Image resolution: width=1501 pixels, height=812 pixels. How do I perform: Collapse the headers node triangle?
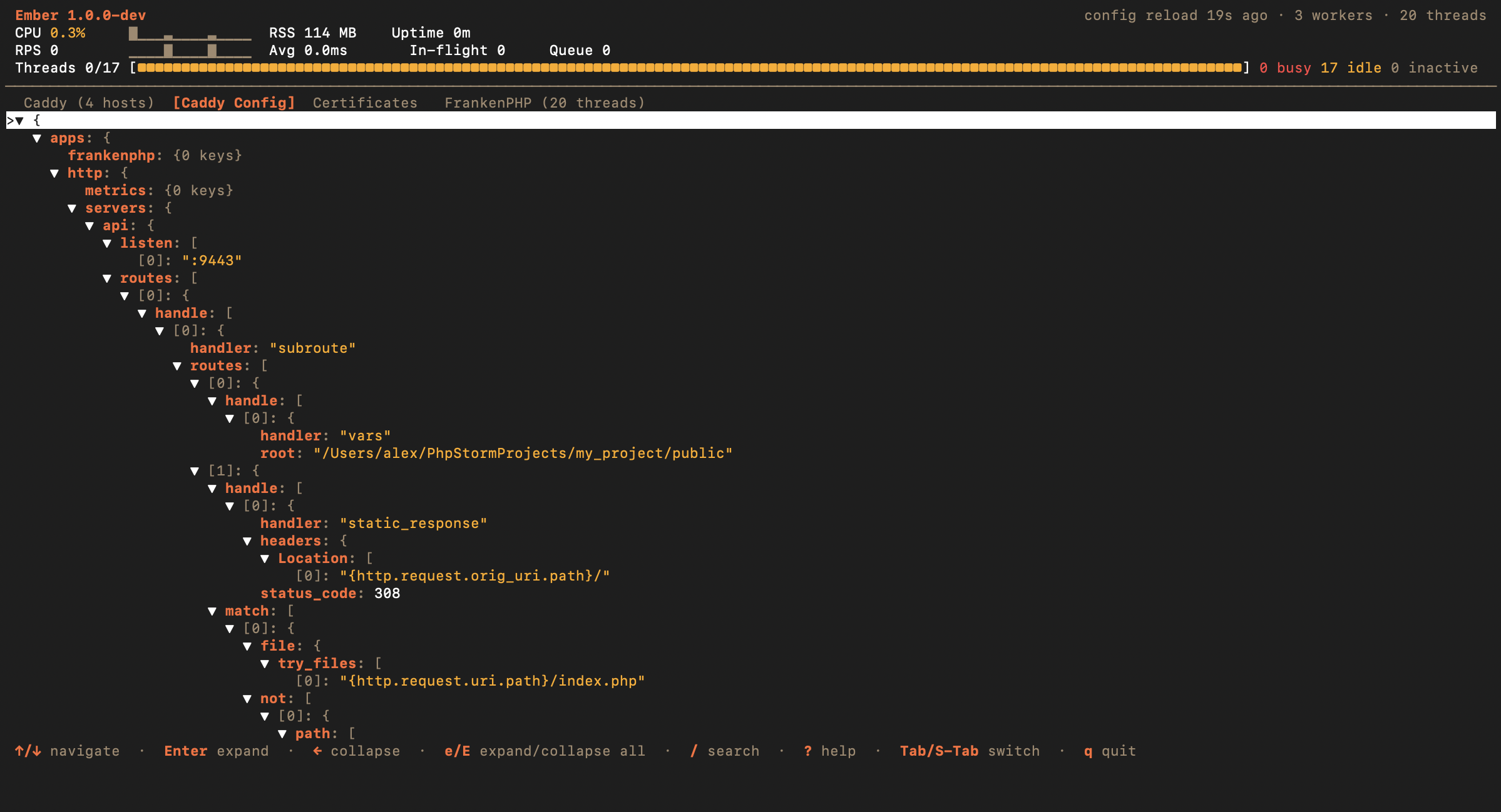coord(247,541)
